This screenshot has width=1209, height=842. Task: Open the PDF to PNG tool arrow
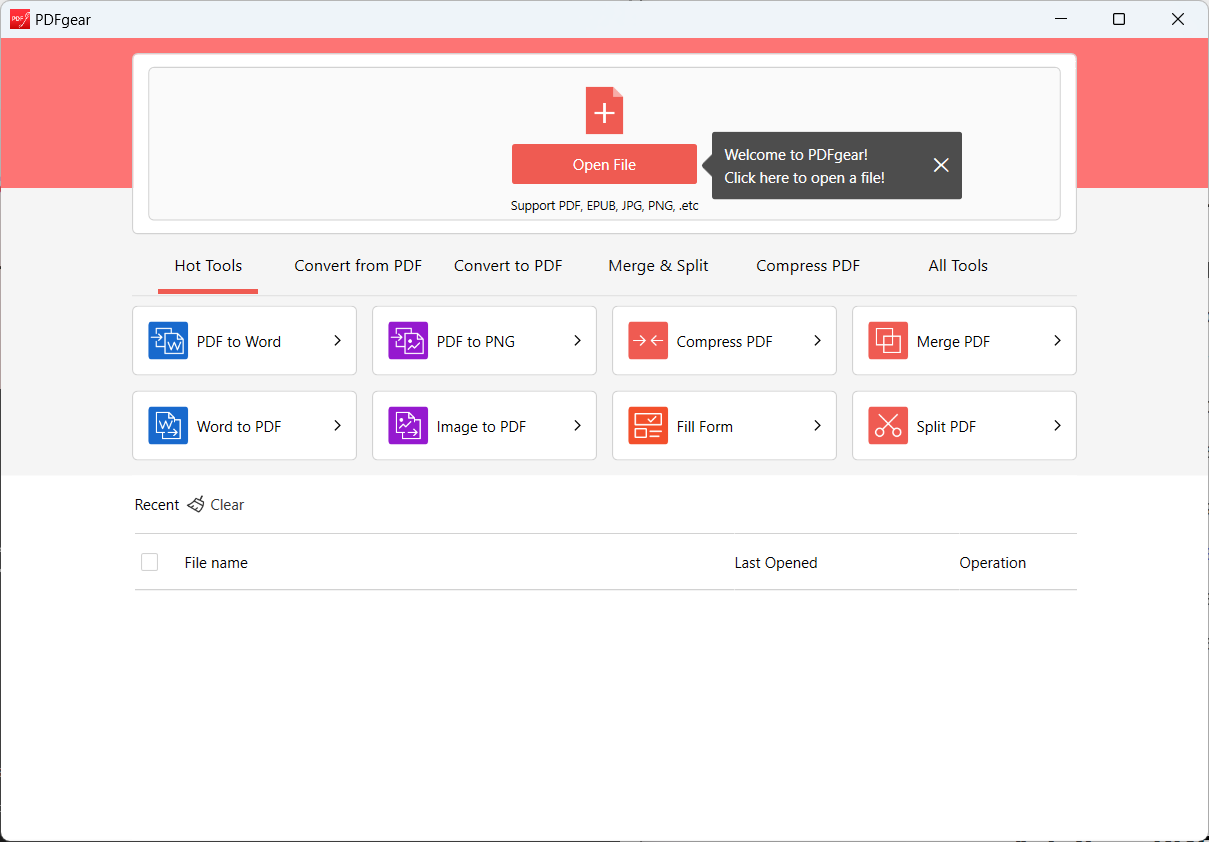pos(577,341)
